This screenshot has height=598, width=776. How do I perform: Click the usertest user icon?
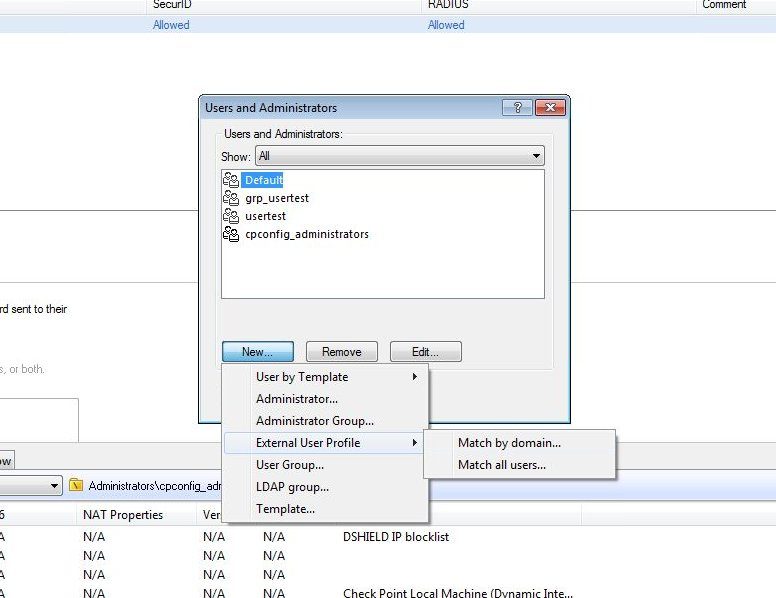click(231, 216)
